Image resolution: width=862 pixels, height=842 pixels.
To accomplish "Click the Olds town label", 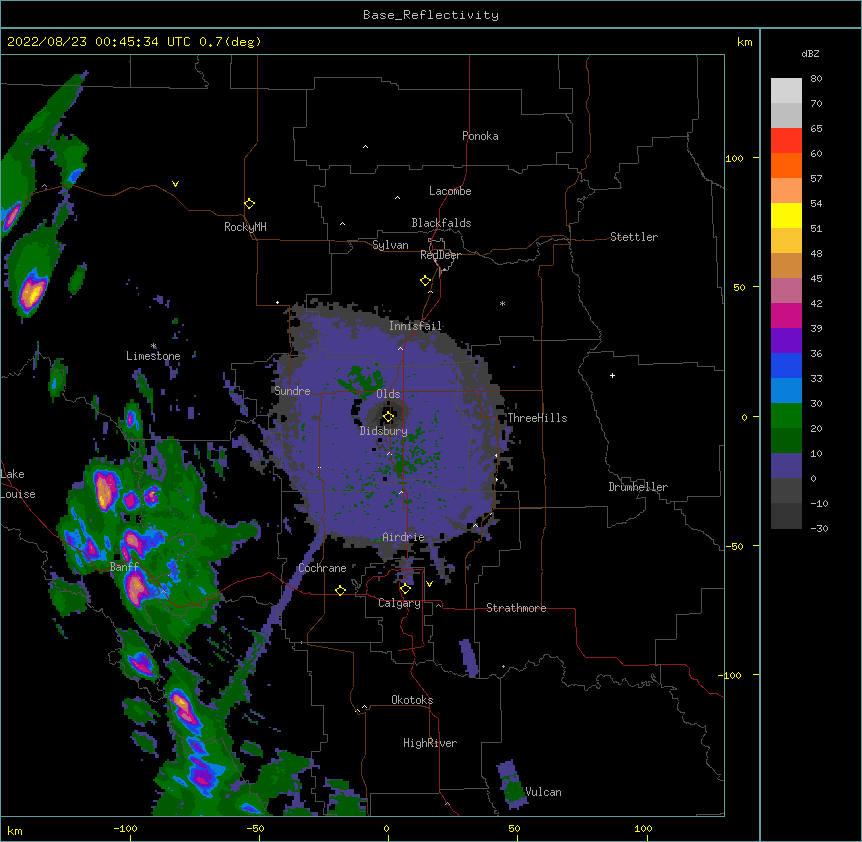I will tap(388, 394).
